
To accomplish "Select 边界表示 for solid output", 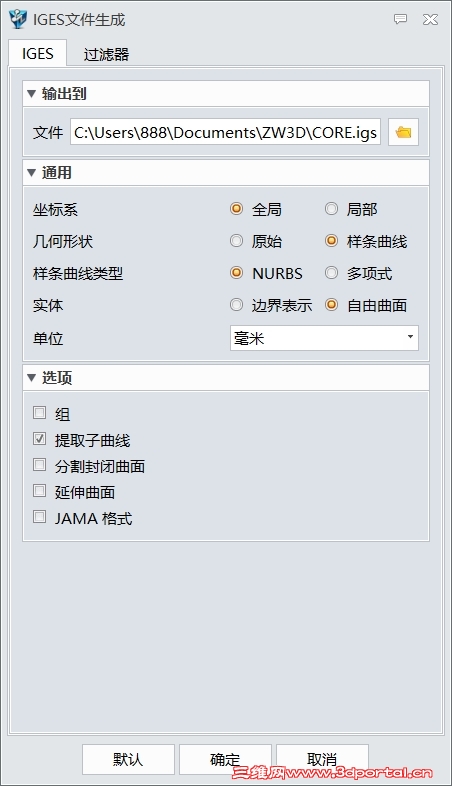I will click(237, 305).
